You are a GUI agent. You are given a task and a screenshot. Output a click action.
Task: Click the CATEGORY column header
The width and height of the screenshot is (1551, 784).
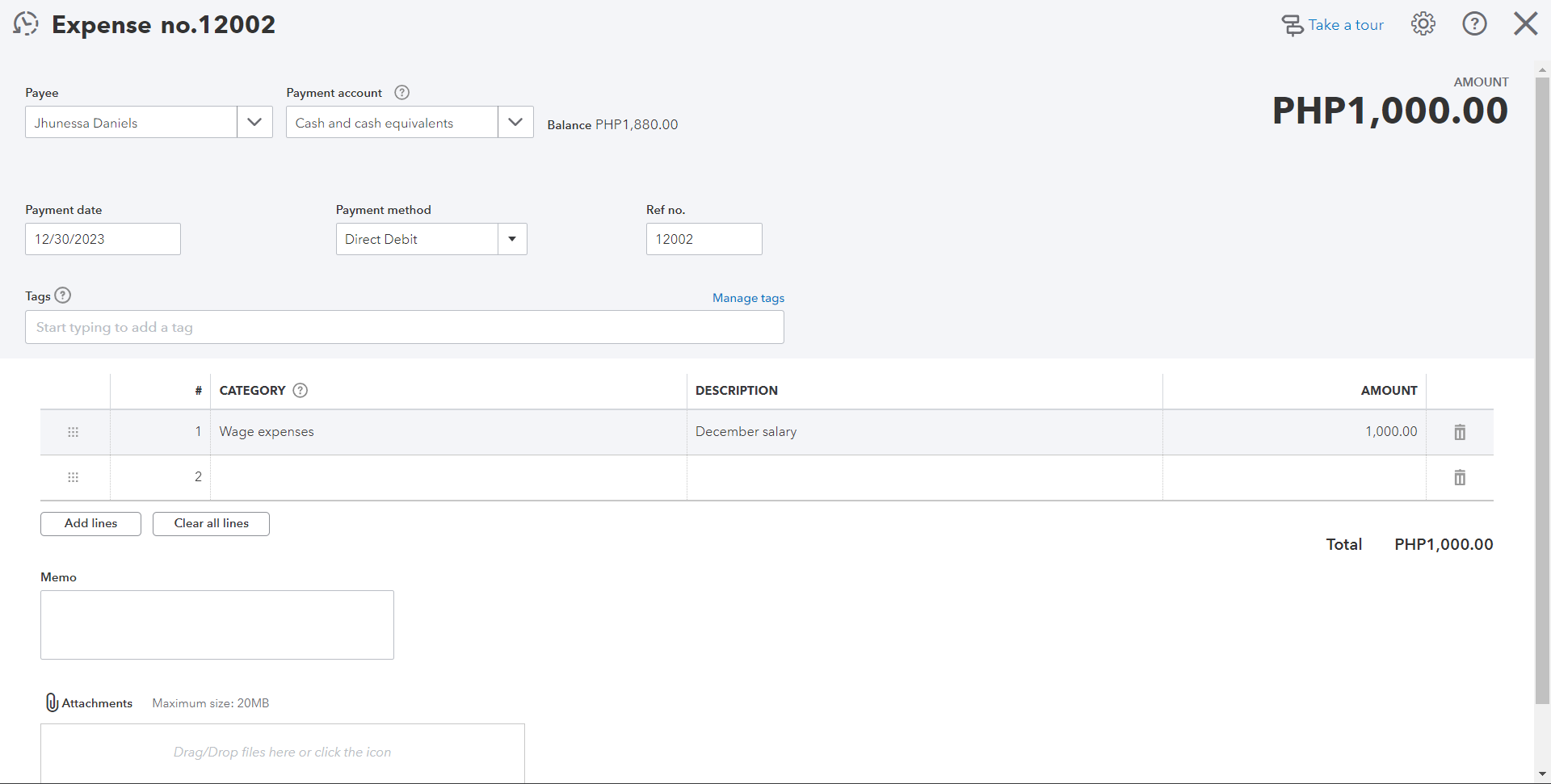(x=252, y=390)
